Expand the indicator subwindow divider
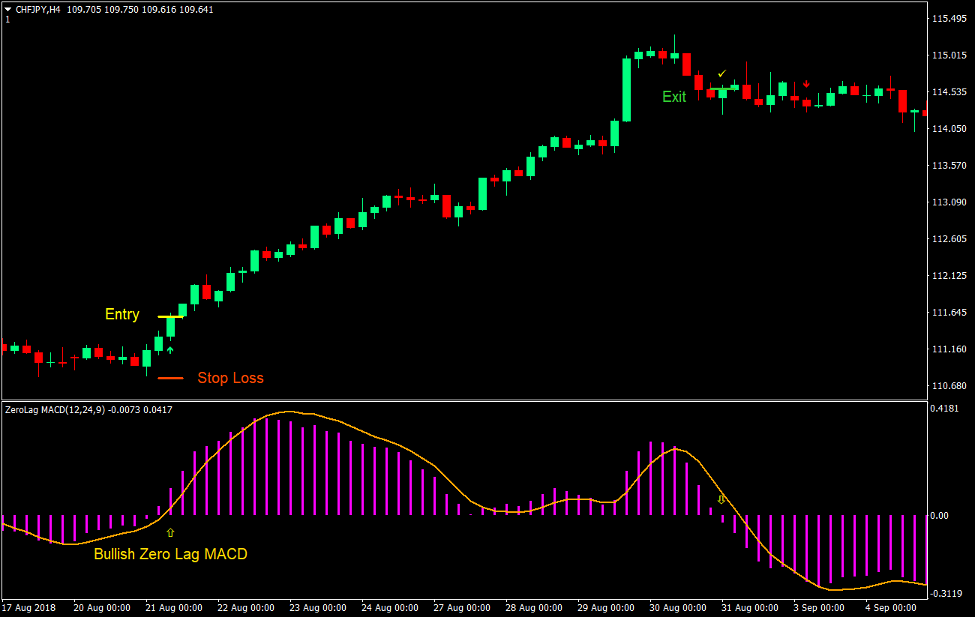 click(x=480, y=399)
